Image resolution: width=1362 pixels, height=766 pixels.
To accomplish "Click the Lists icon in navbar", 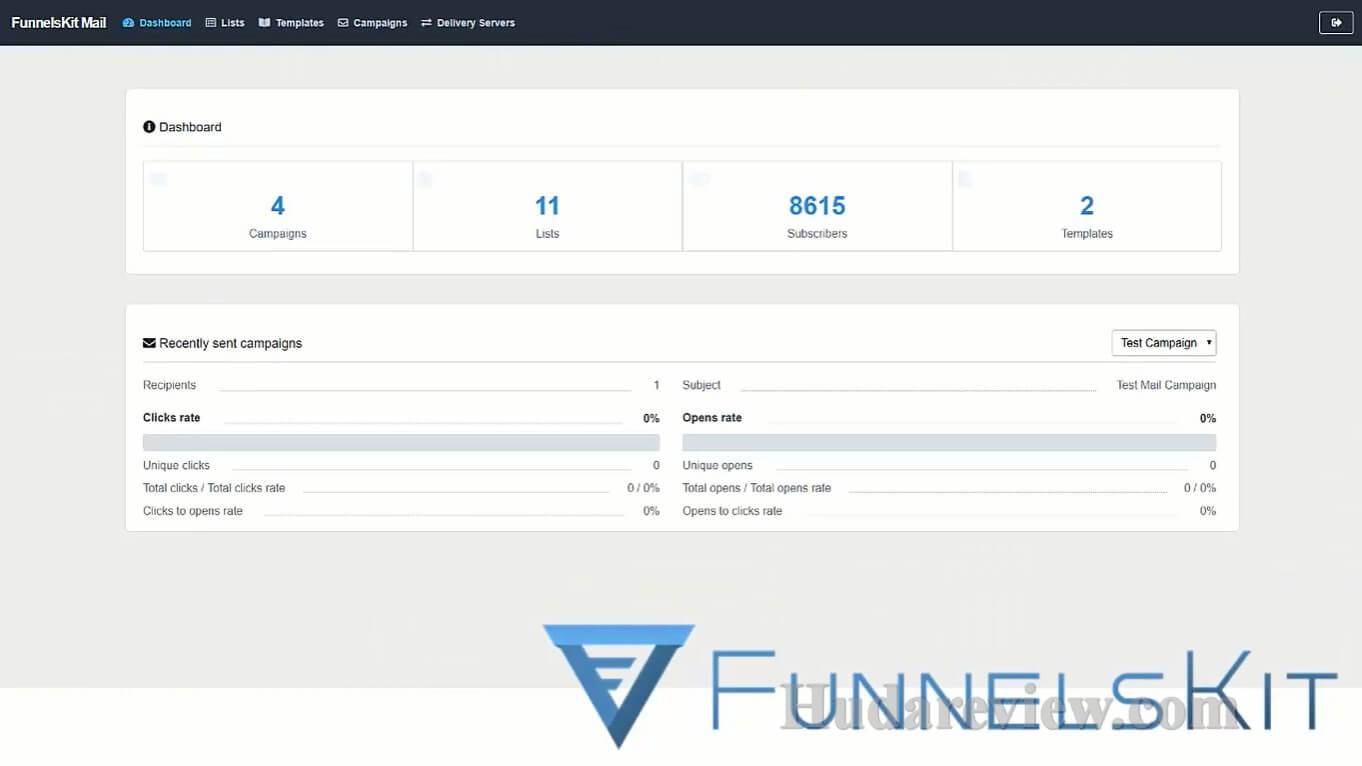I will (211, 23).
